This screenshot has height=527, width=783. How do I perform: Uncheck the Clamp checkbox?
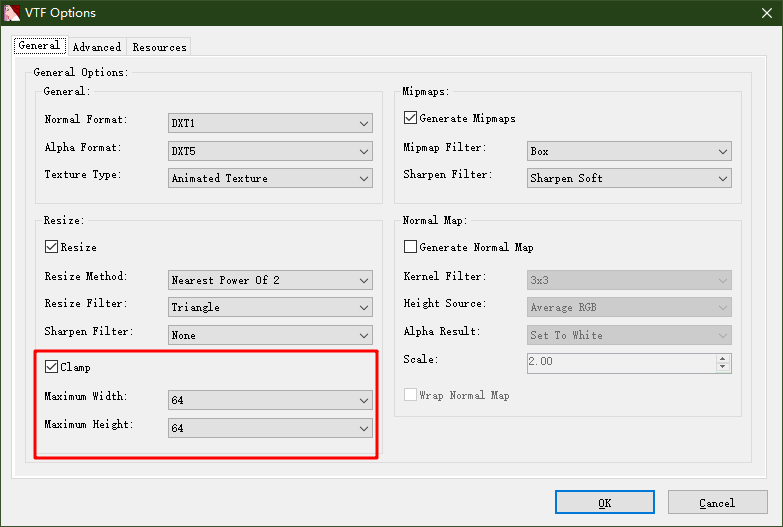coord(51,368)
